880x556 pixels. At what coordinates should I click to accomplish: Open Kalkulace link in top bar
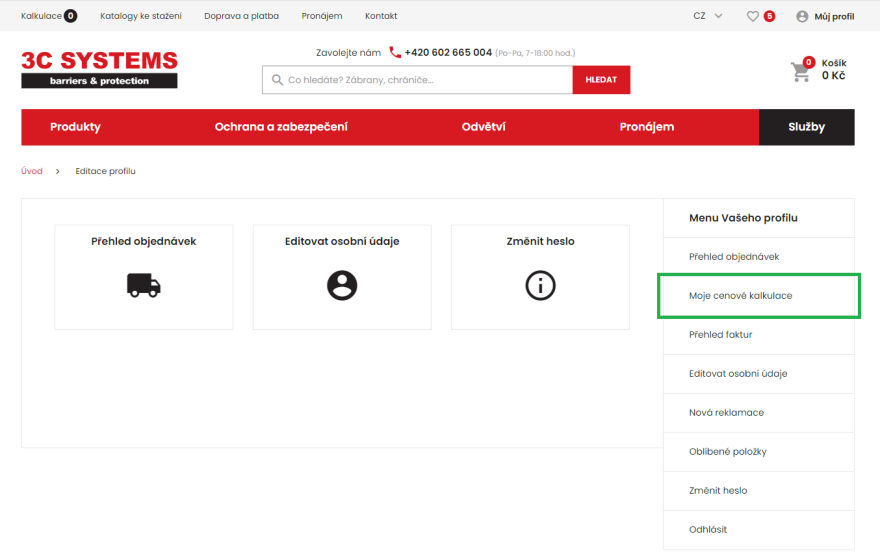tap(42, 16)
